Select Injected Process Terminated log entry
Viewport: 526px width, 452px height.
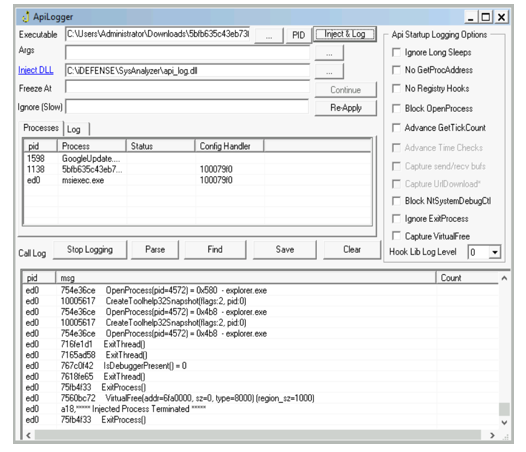tap(261, 409)
